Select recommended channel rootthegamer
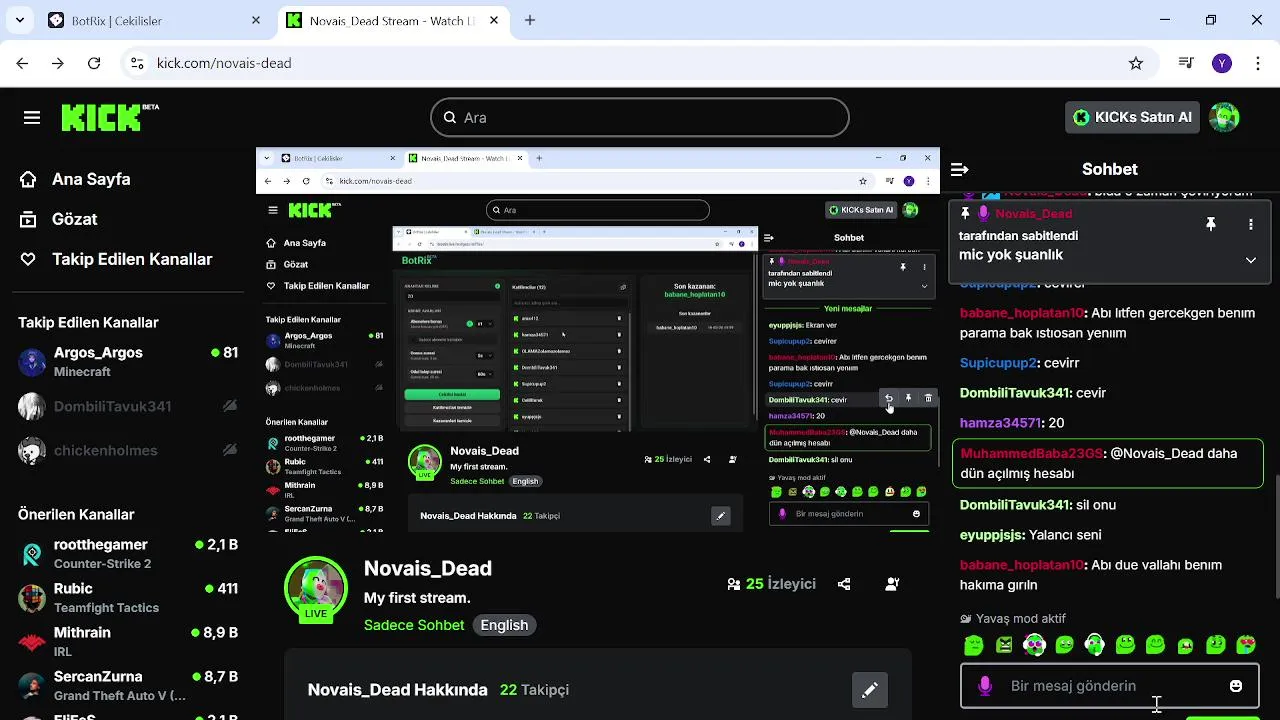The image size is (1280, 720). pyautogui.click(x=128, y=553)
